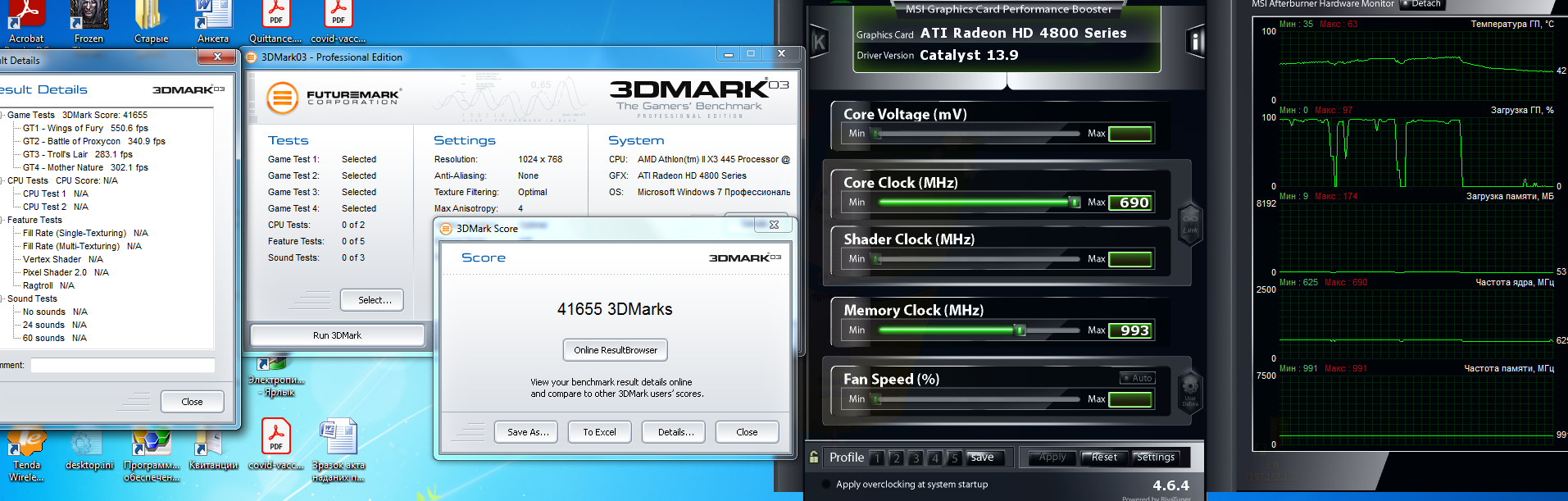Select GT4 - Mother Nature result
1568x501 pixels.
(x=85, y=167)
